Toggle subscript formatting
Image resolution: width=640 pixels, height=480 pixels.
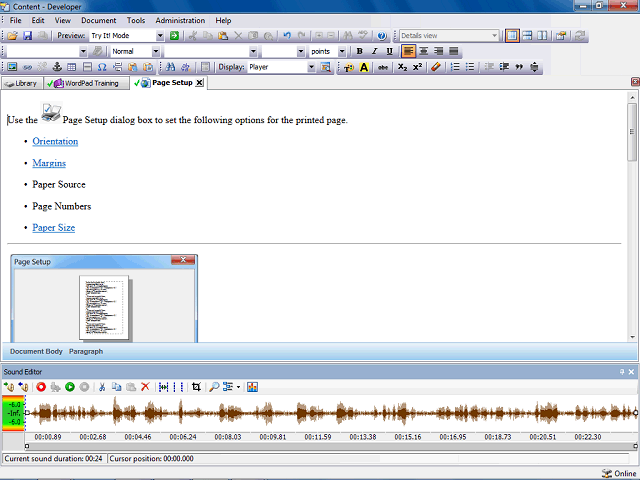click(x=402, y=67)
